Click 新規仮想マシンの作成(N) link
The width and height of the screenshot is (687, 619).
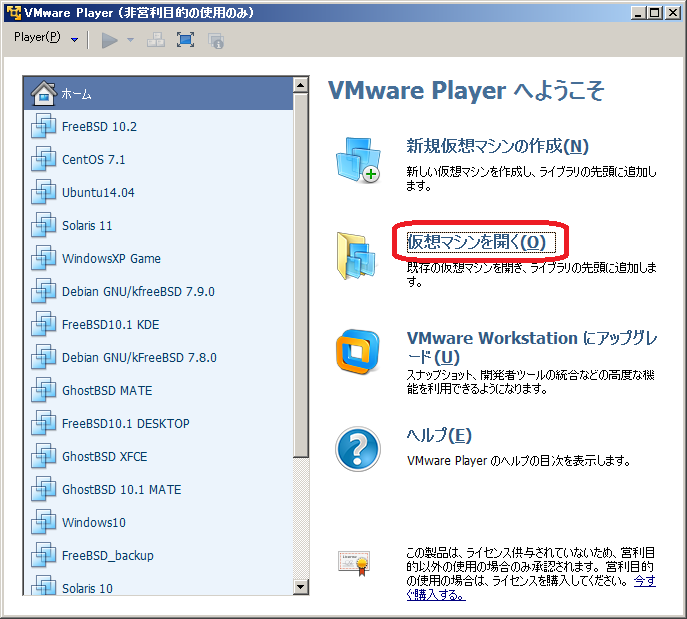pos(497,146)
